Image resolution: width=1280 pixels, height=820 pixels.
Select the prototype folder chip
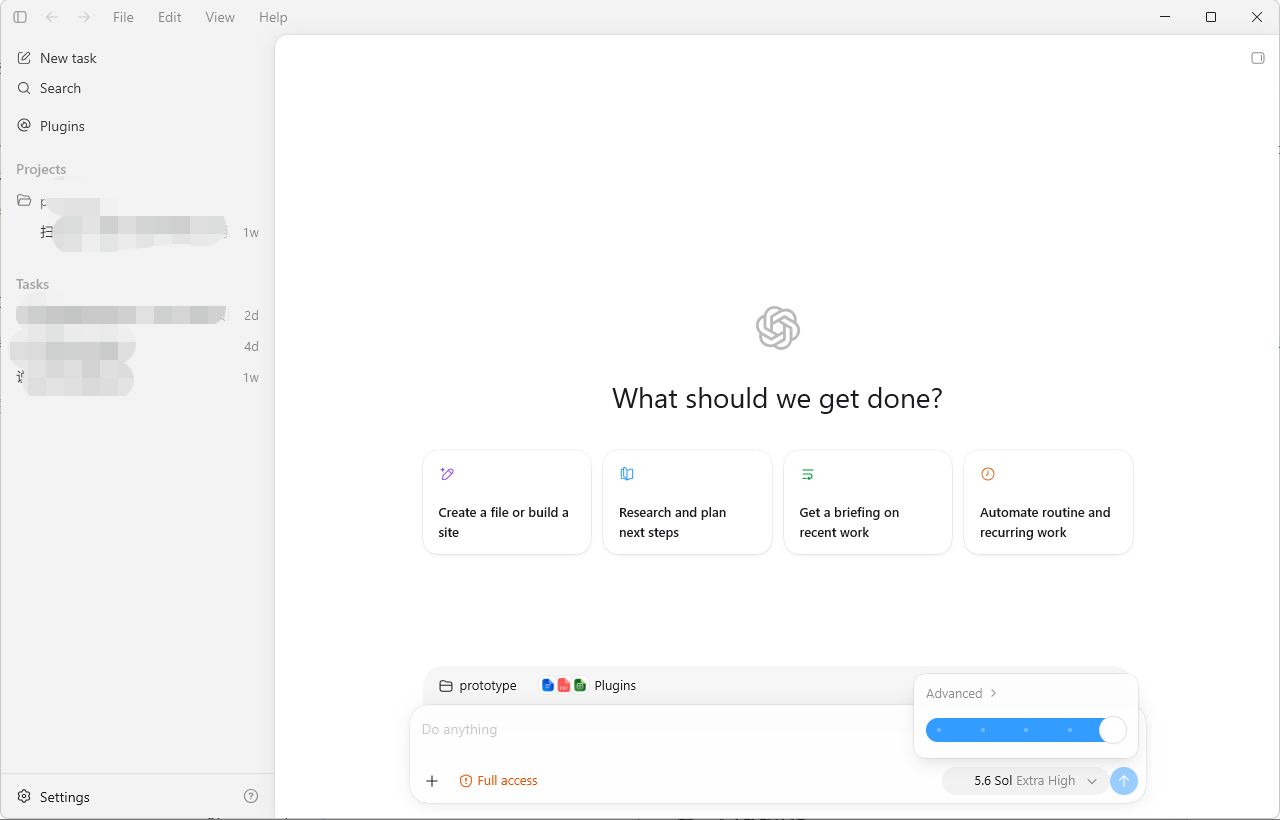(478, 686)
